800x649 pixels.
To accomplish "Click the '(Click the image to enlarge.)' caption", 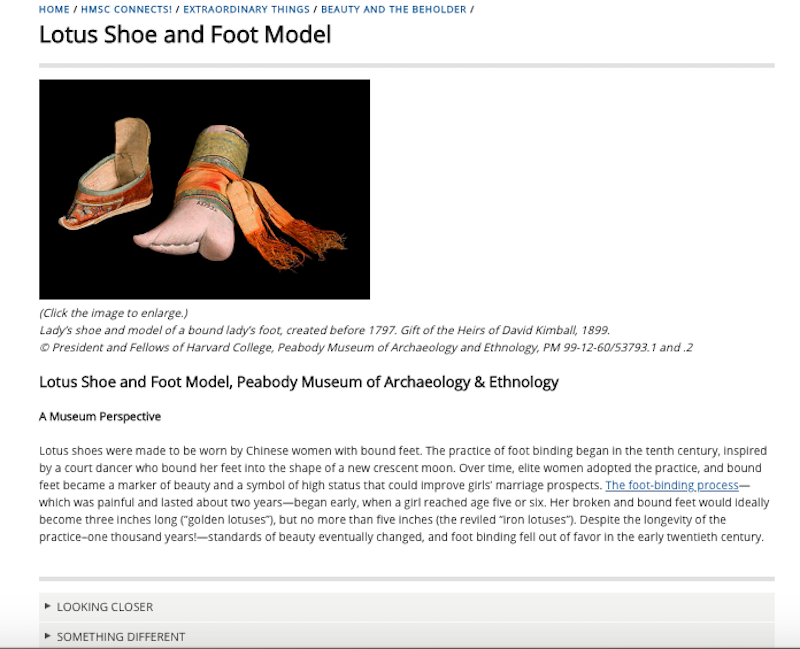I will coord(113,313).
